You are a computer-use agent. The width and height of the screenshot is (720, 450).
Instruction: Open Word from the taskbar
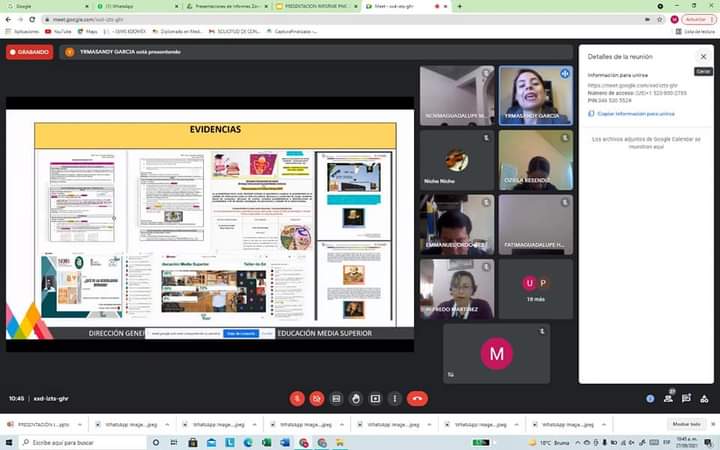coord(285,442)
